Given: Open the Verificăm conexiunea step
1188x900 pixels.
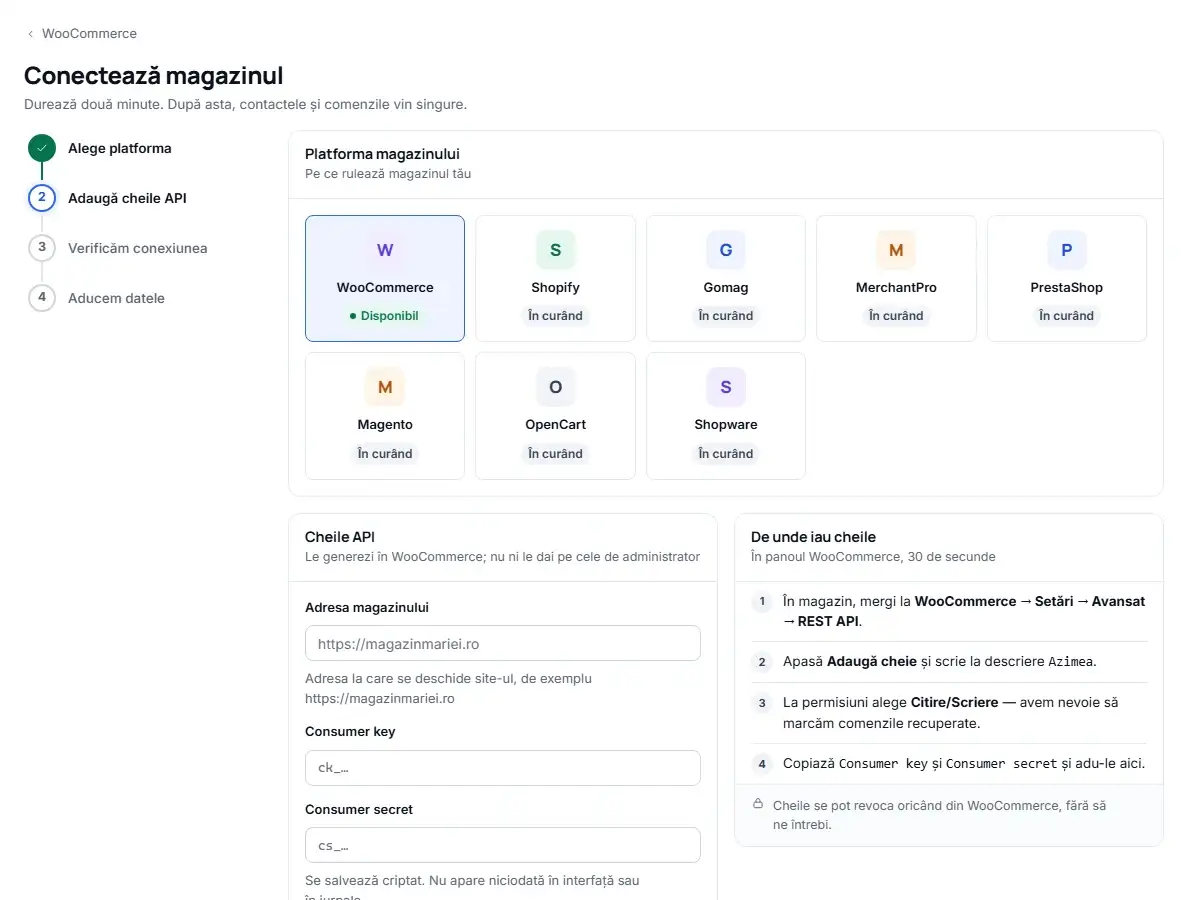Looking at the screenshot, I should coord(137,248).
